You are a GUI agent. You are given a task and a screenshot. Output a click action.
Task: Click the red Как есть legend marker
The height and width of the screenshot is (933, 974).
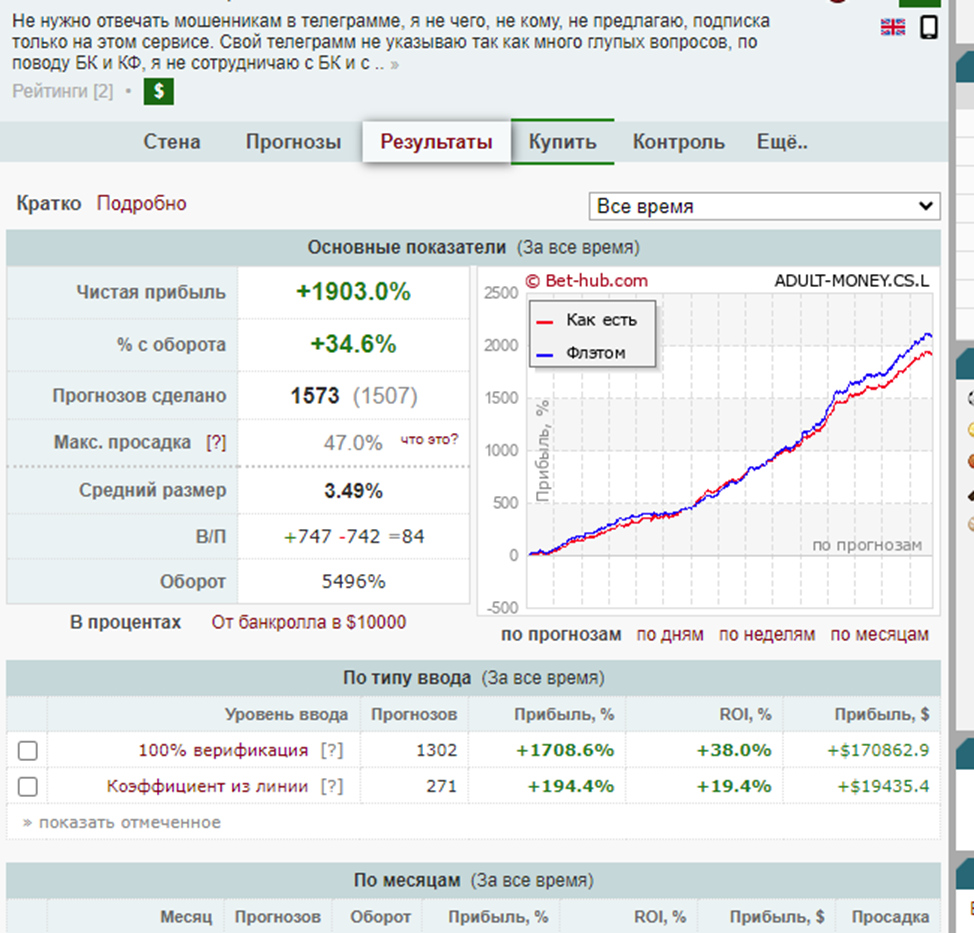pyautogui.click(x=545, y=321)
